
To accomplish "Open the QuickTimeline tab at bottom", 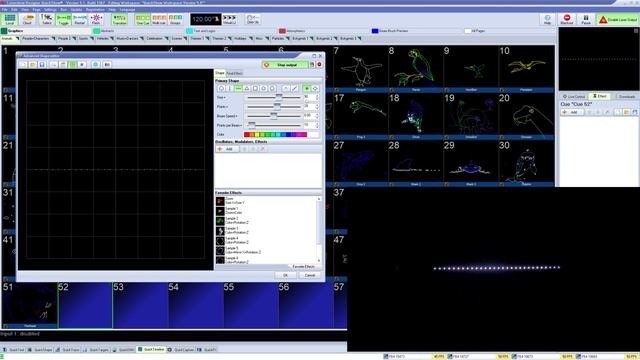I will pyautogui.click(x=151, y=349).
